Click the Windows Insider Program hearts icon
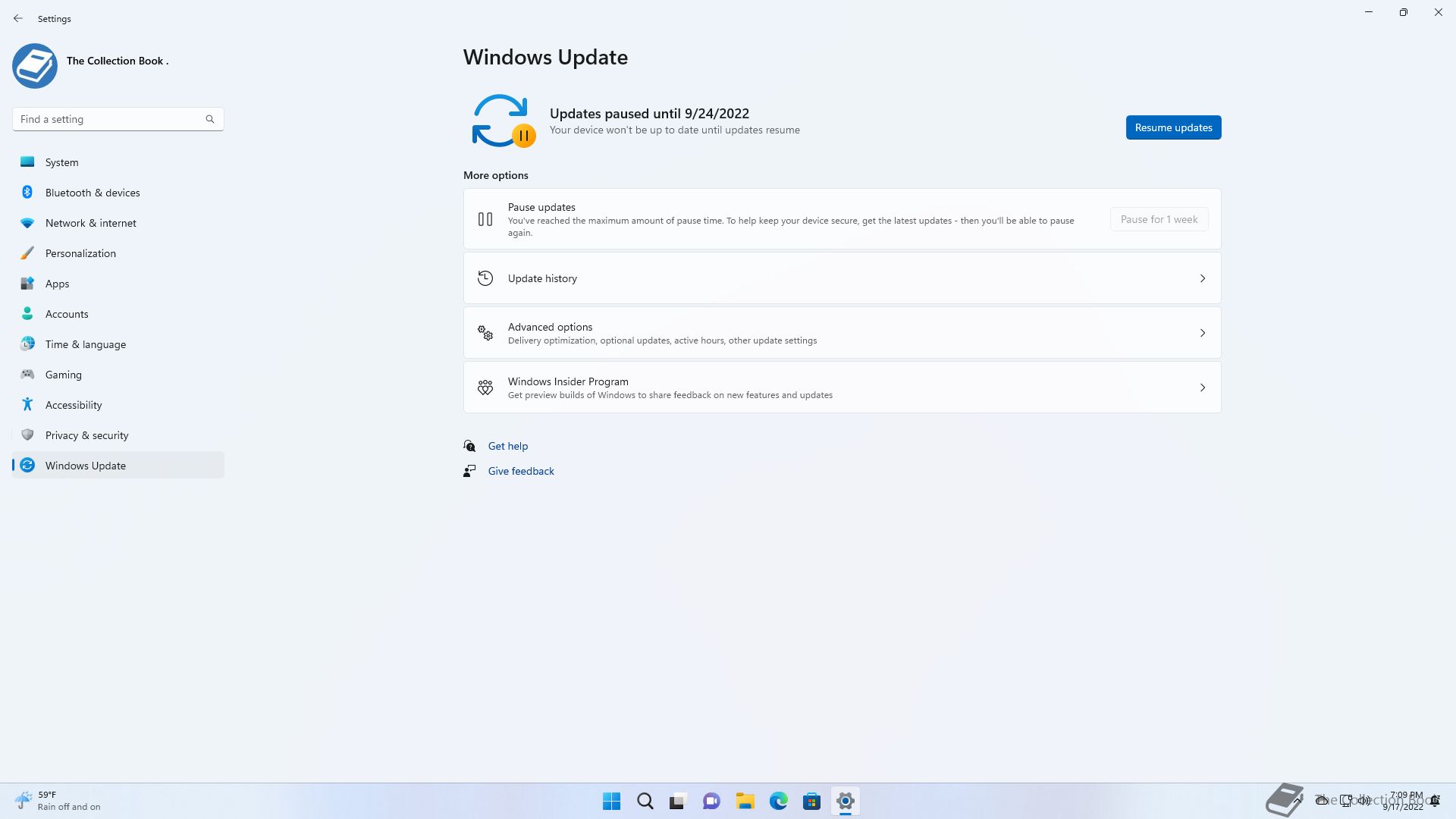Viewport: 1456px width, 819px height. click(485, 388)
